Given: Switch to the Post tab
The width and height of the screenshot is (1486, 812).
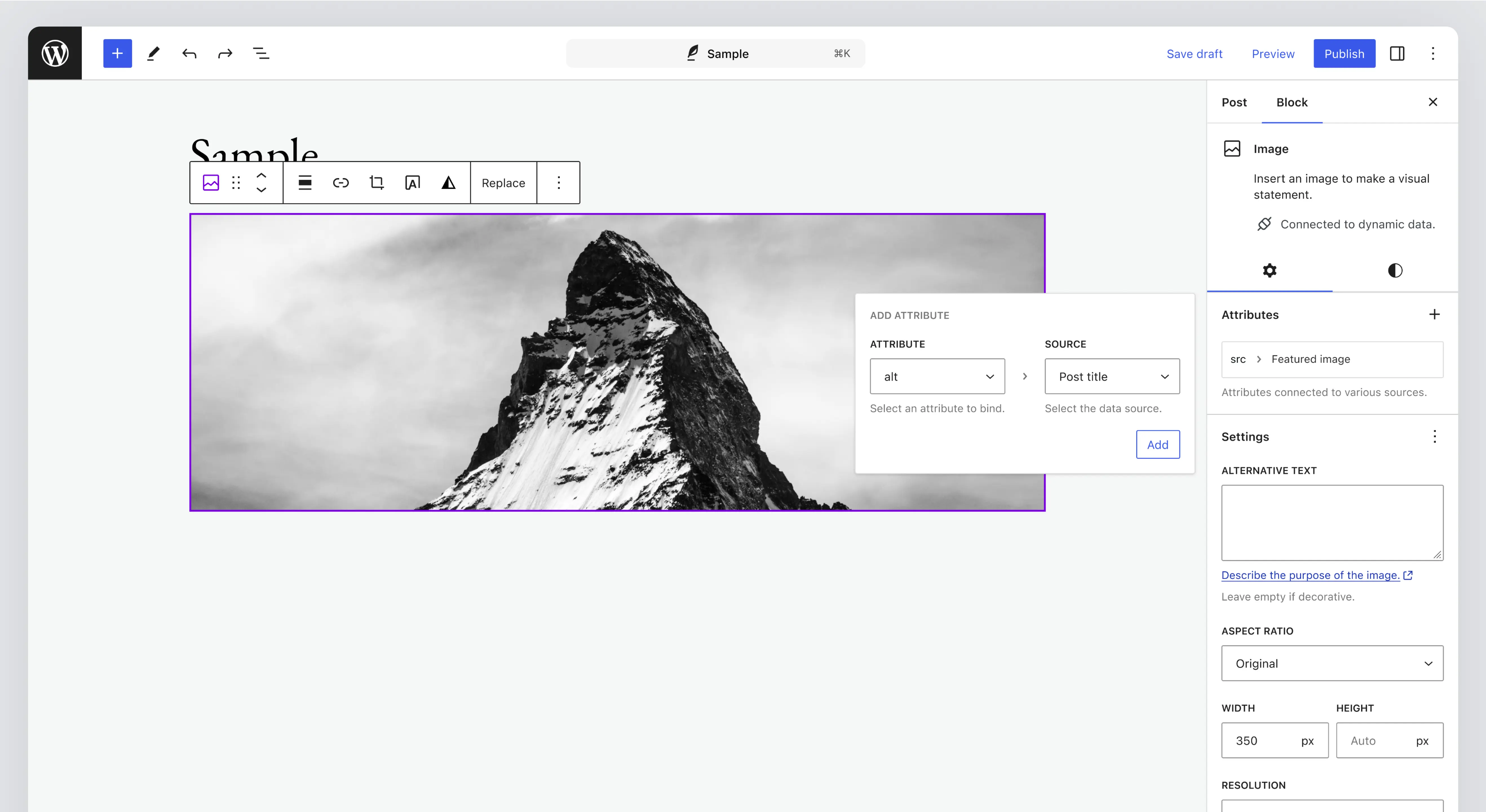Looking at the screenshot, I should click(x=1234, y=102).
